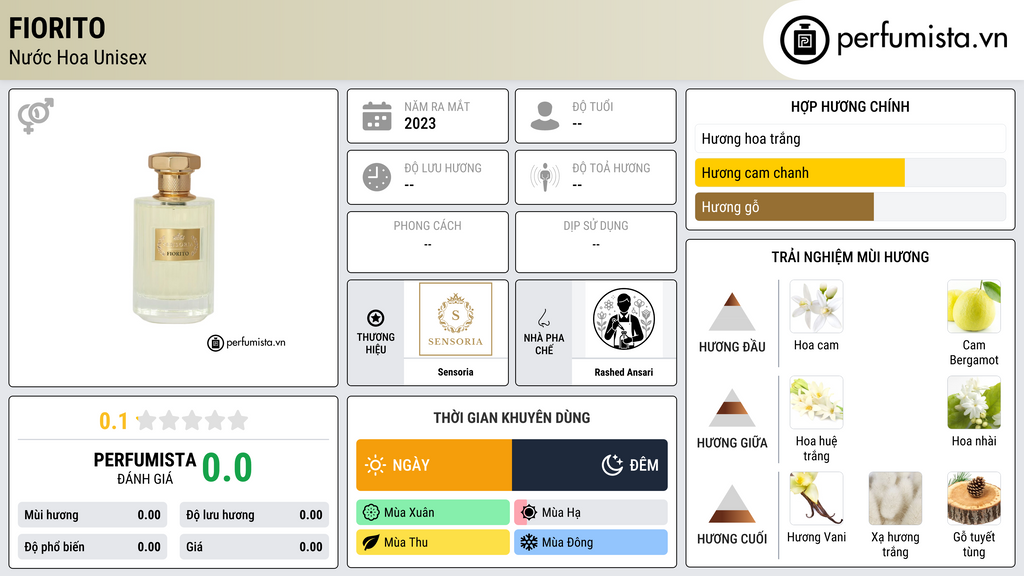Click the Giá score row
Viewport: 1024px width, 576px height.
(254, 547)
